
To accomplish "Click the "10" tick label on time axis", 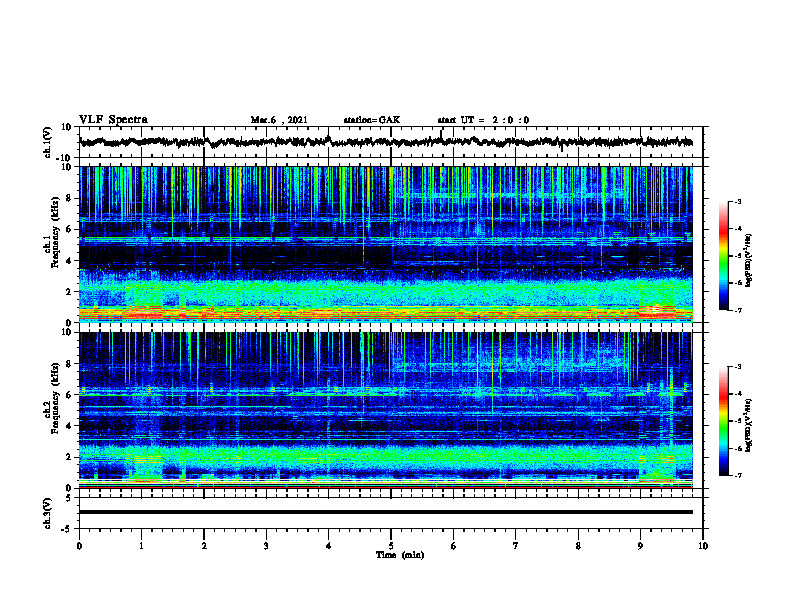I will 703,546.
